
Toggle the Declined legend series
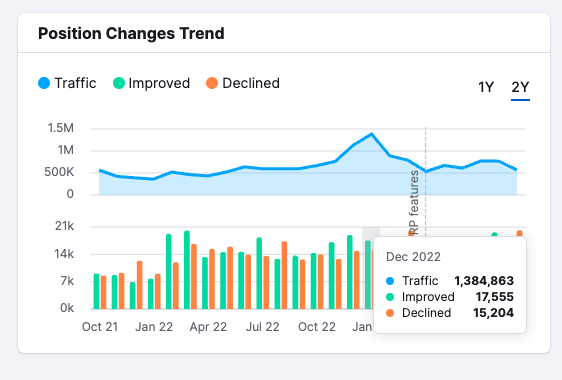click(243, 83)
